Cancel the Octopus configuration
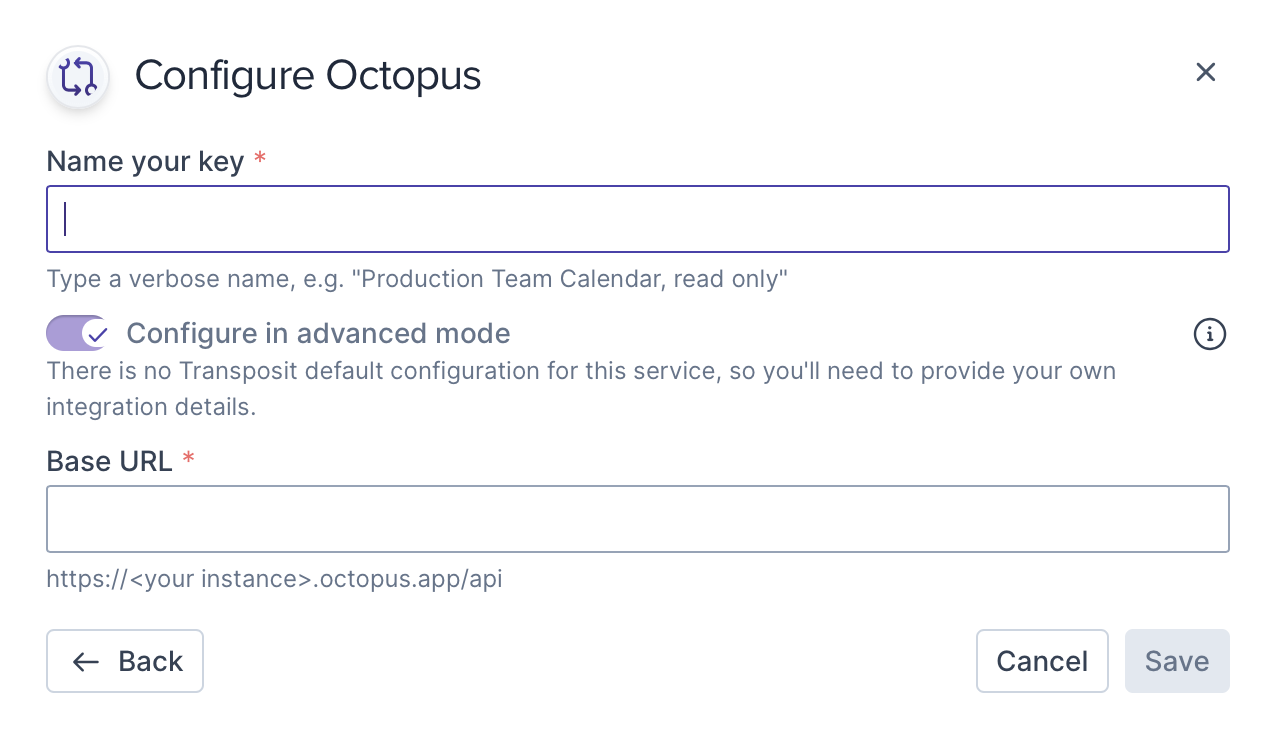Viewport: 1276px width, 736px height. tap(1042, 661)
